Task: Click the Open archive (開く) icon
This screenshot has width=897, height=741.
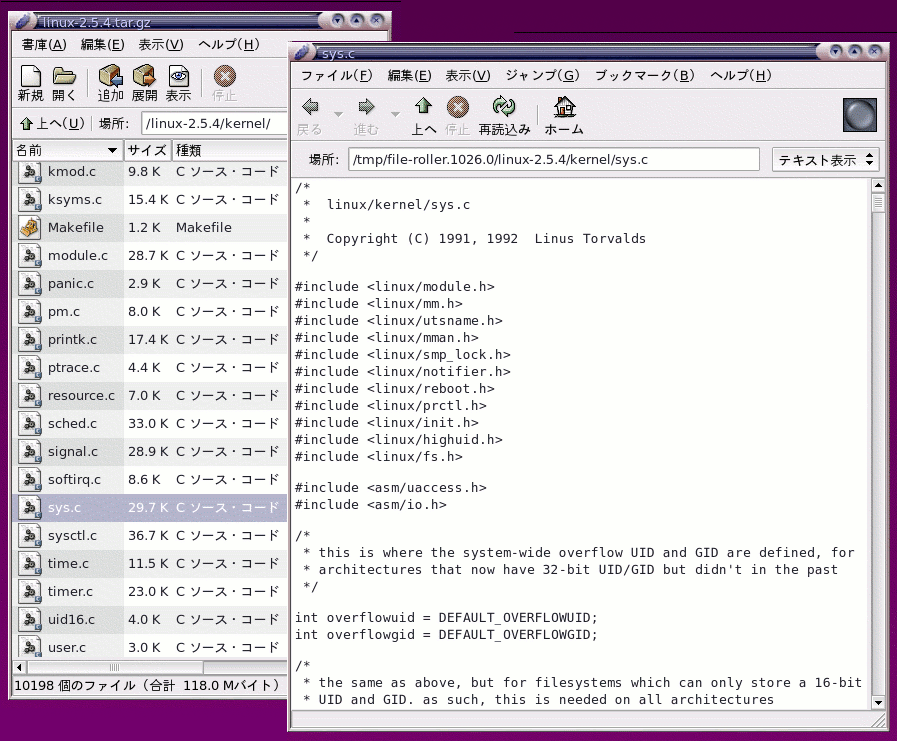Action: click(x=64, y=77)
